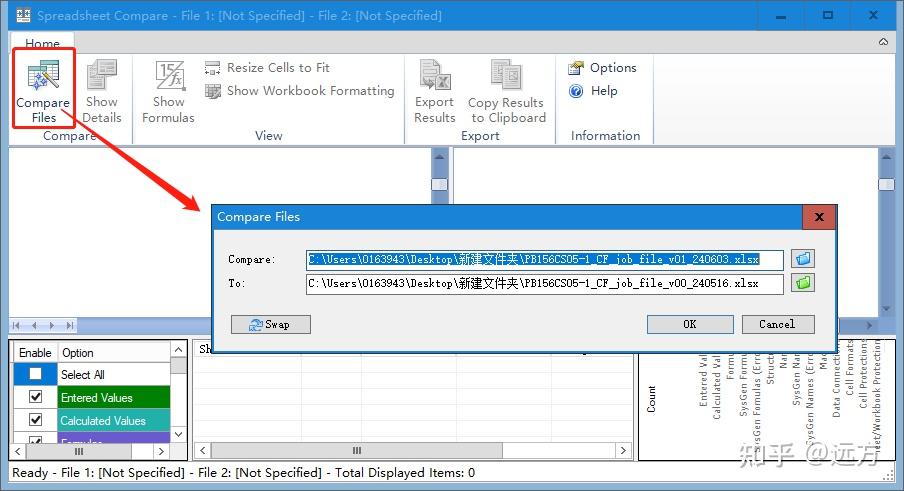Click left pane scroll up arrow
904x491 pixels.
[439, 156]
